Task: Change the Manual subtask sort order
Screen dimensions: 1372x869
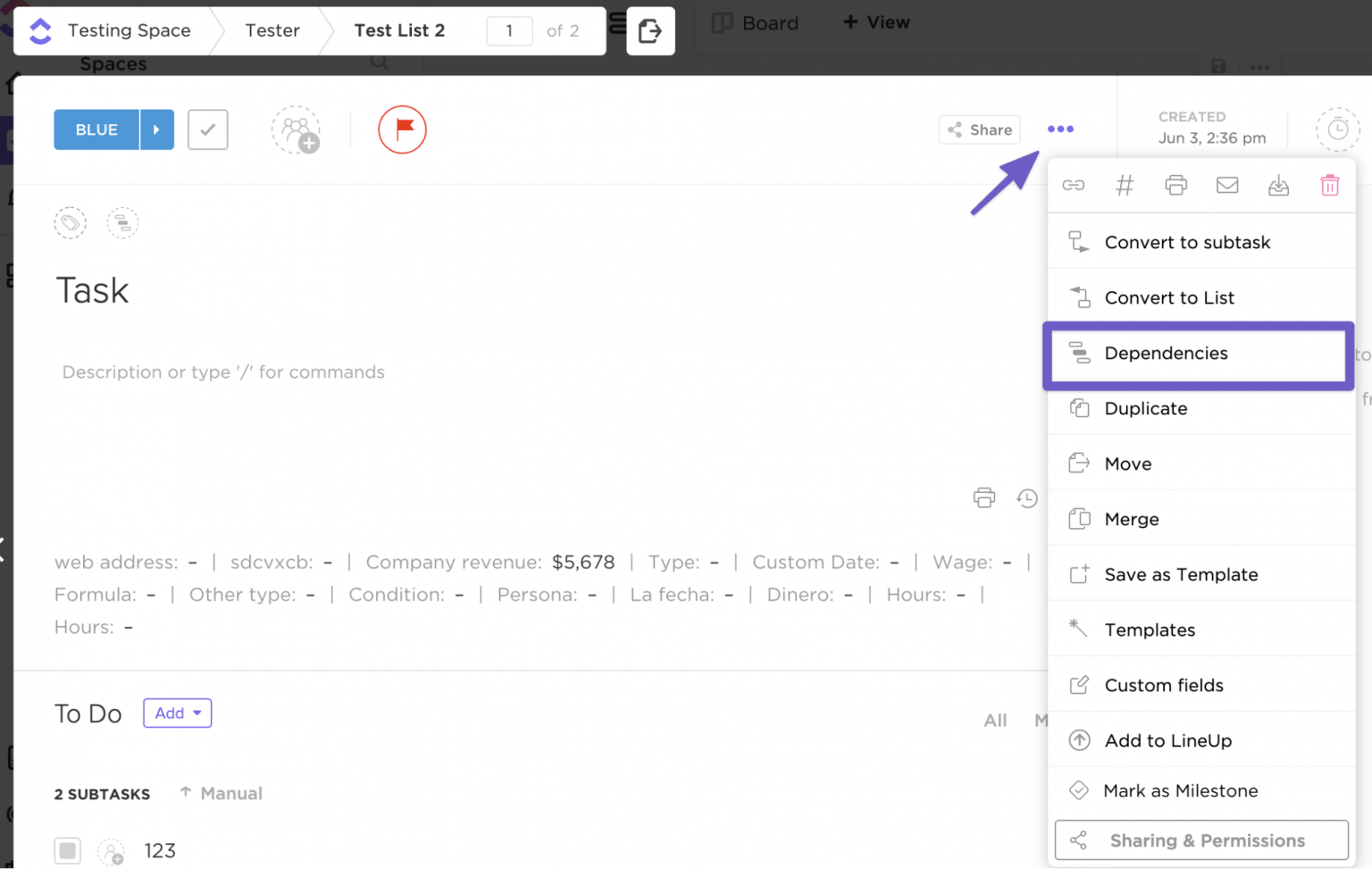Action: pyautogui.click(x=221, y=793)
